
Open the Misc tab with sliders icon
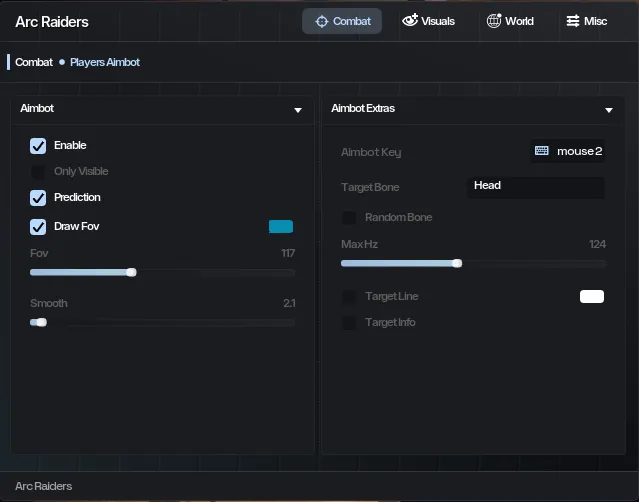586,21
